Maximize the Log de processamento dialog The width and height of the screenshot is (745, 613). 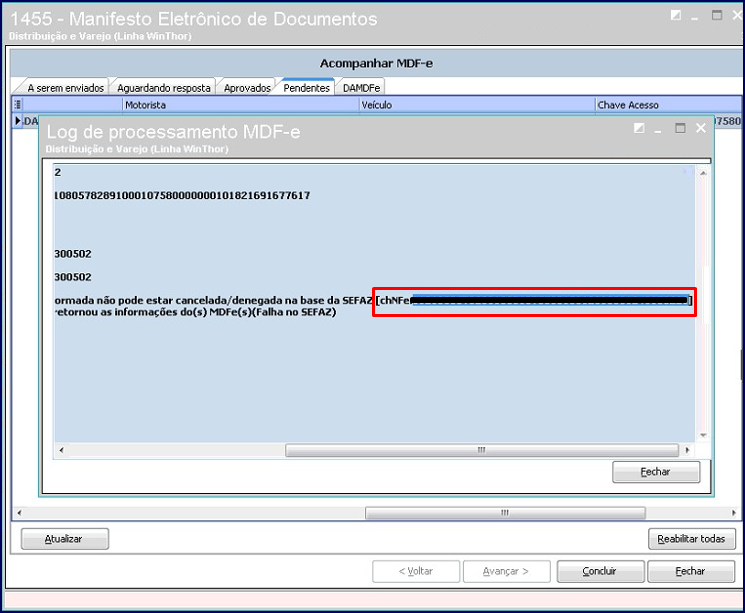[x=680, y=128]
